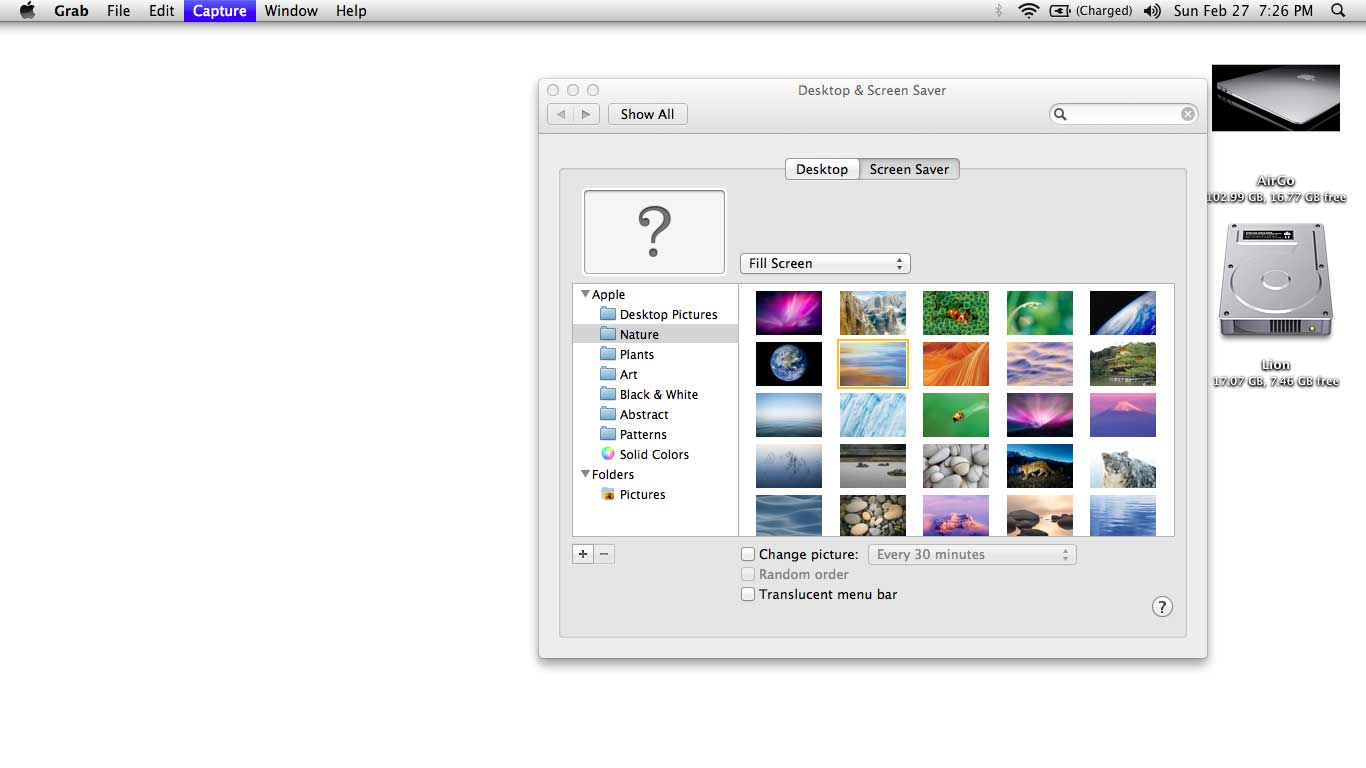Open the Every 30 minutes interval dropdown

coord(971,554)
